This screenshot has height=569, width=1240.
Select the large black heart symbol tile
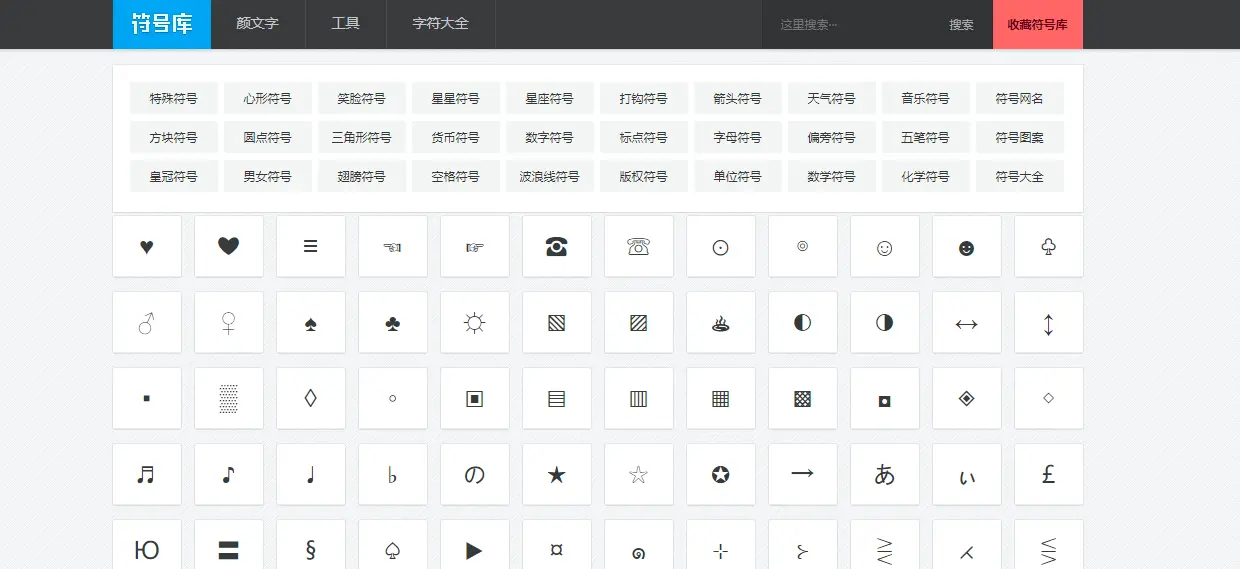[x=229, y=246]
